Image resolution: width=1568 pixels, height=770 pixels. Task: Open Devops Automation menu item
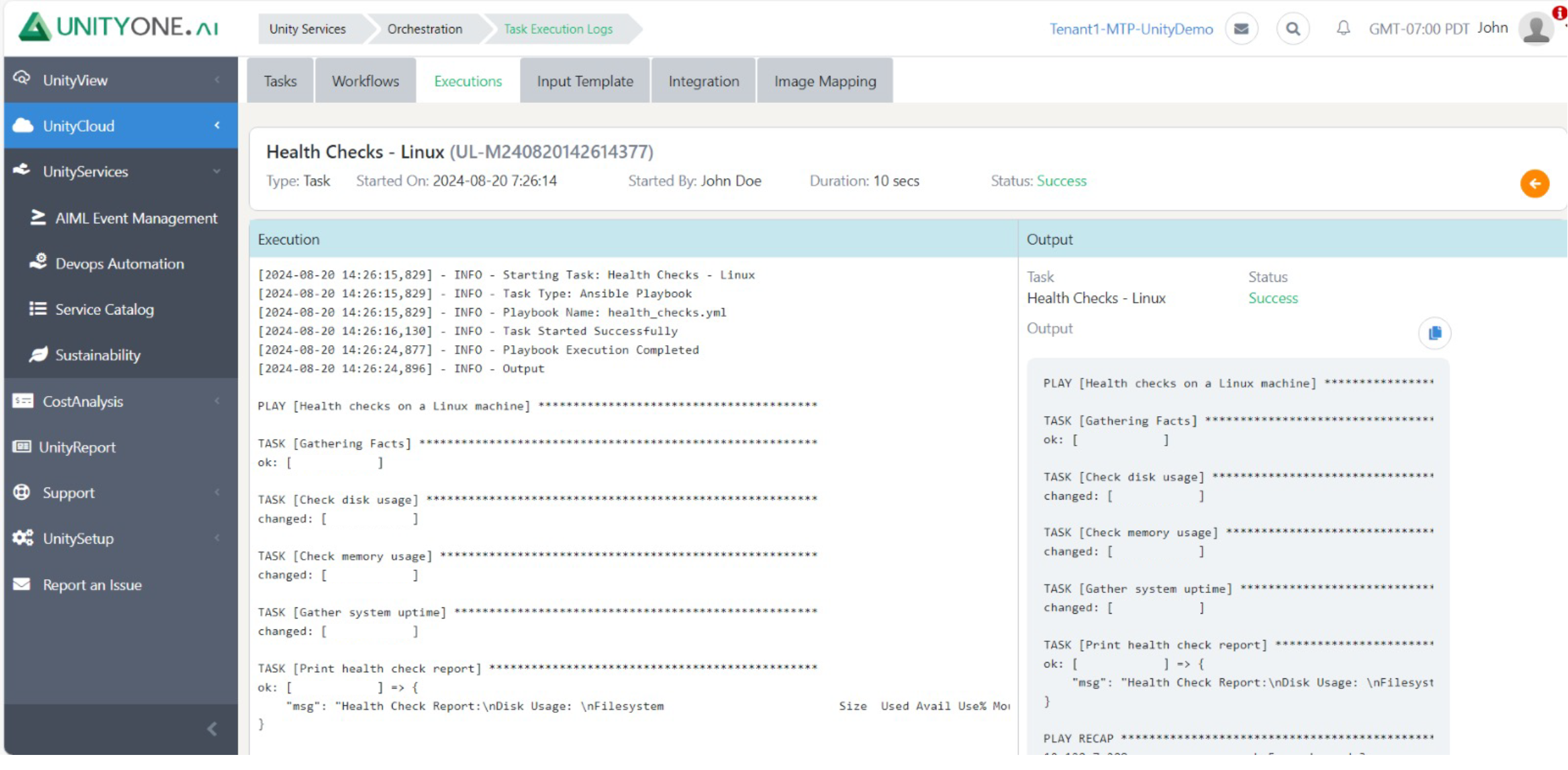(x=121, y=264)
